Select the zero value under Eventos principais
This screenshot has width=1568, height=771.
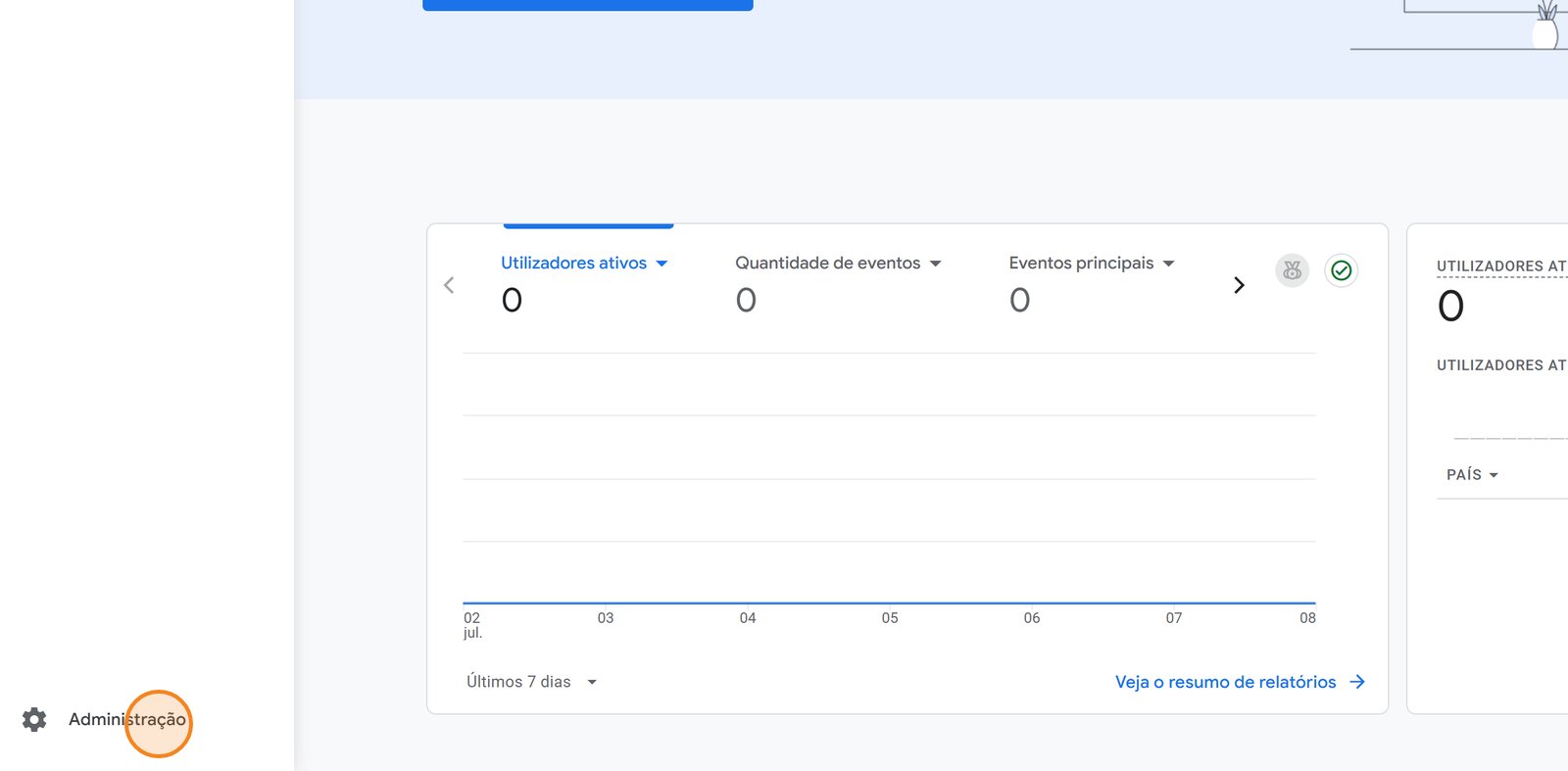pyautogui.click(x=1019, y=300)
